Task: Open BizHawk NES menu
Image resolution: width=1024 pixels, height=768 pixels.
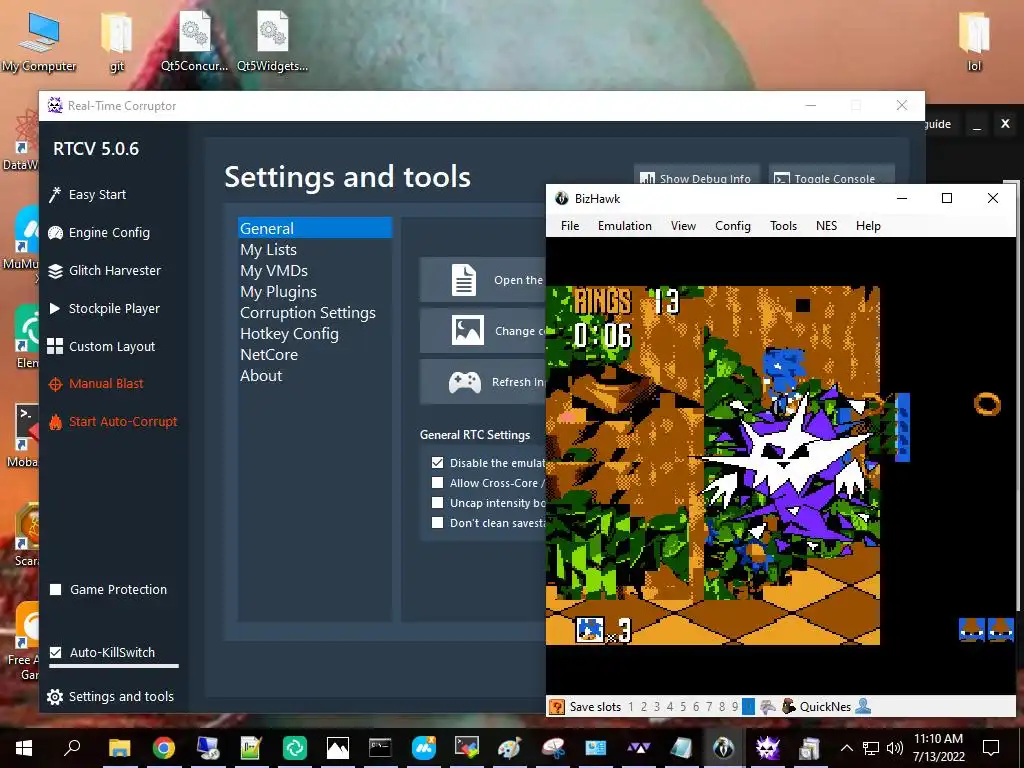Action: coord(826,226)
